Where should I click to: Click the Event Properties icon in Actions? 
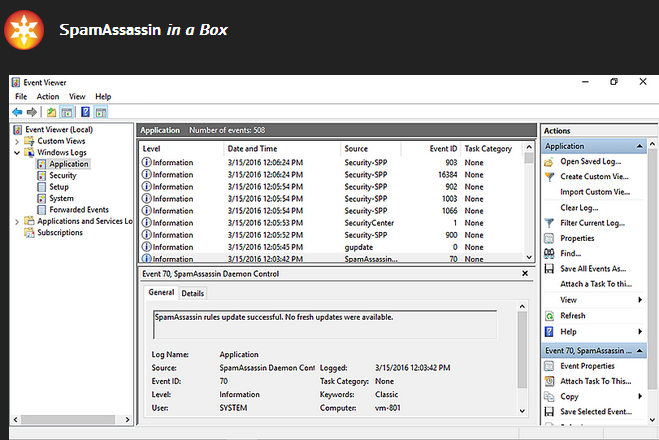(x=549, y=366)
